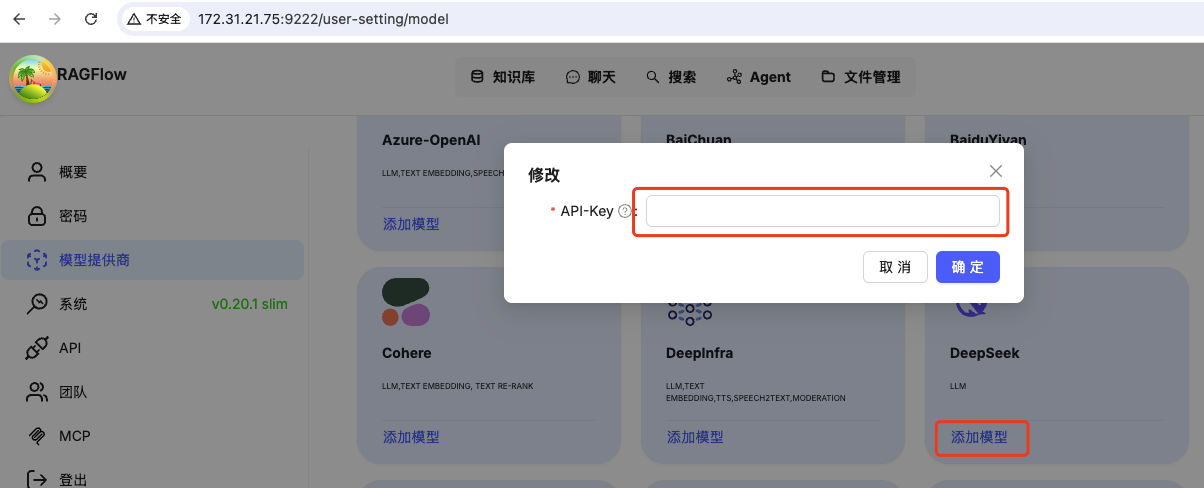Click the browser forward arrow
The height and width of the screenshot is (488, 1204).
(55, 19)
